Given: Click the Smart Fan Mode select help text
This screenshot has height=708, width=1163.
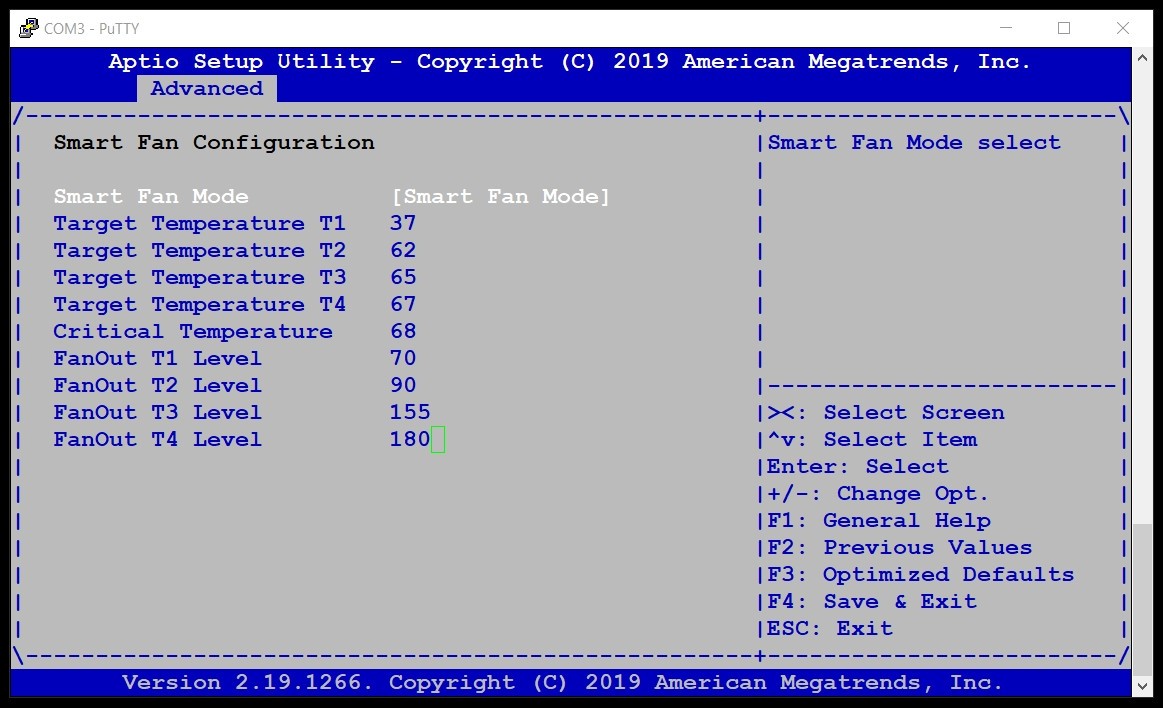Looking at the screenshot, I should point(914,142).
